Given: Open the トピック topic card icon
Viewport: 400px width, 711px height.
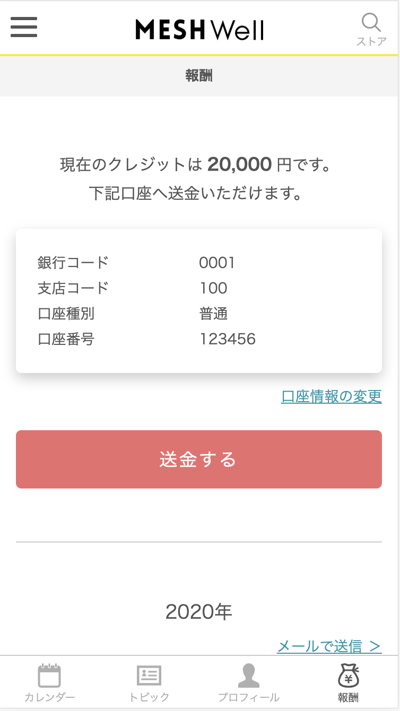Looking at the screenshot, I should (x=149, y=676).
